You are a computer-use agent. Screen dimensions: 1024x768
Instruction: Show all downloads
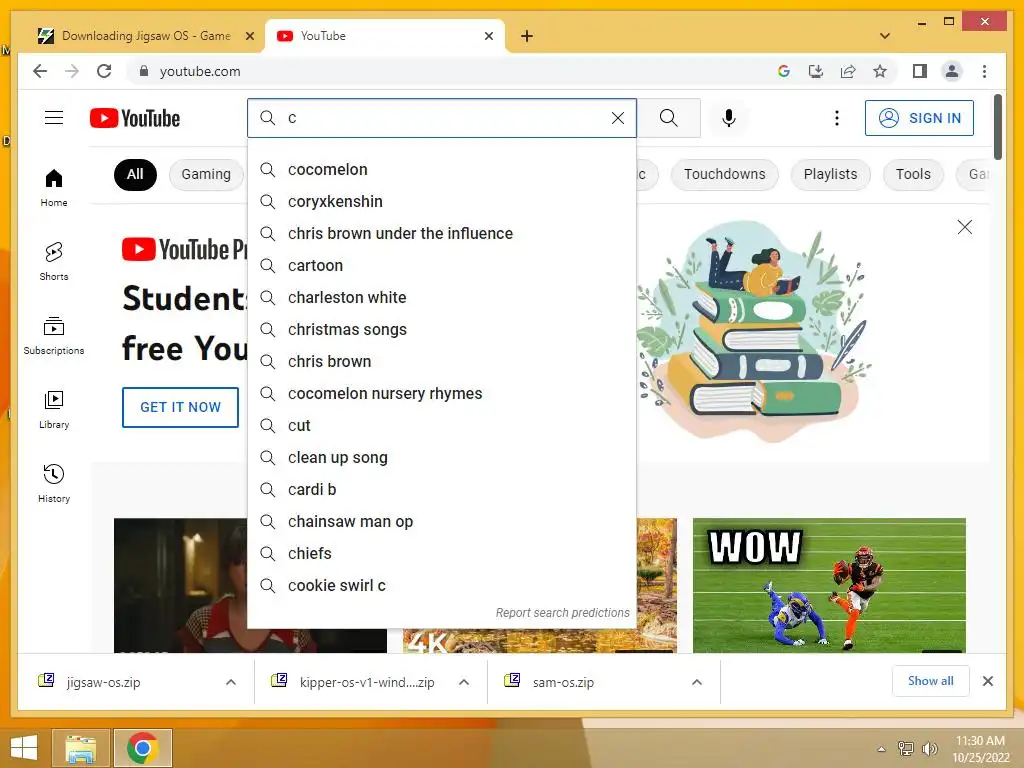930,681
